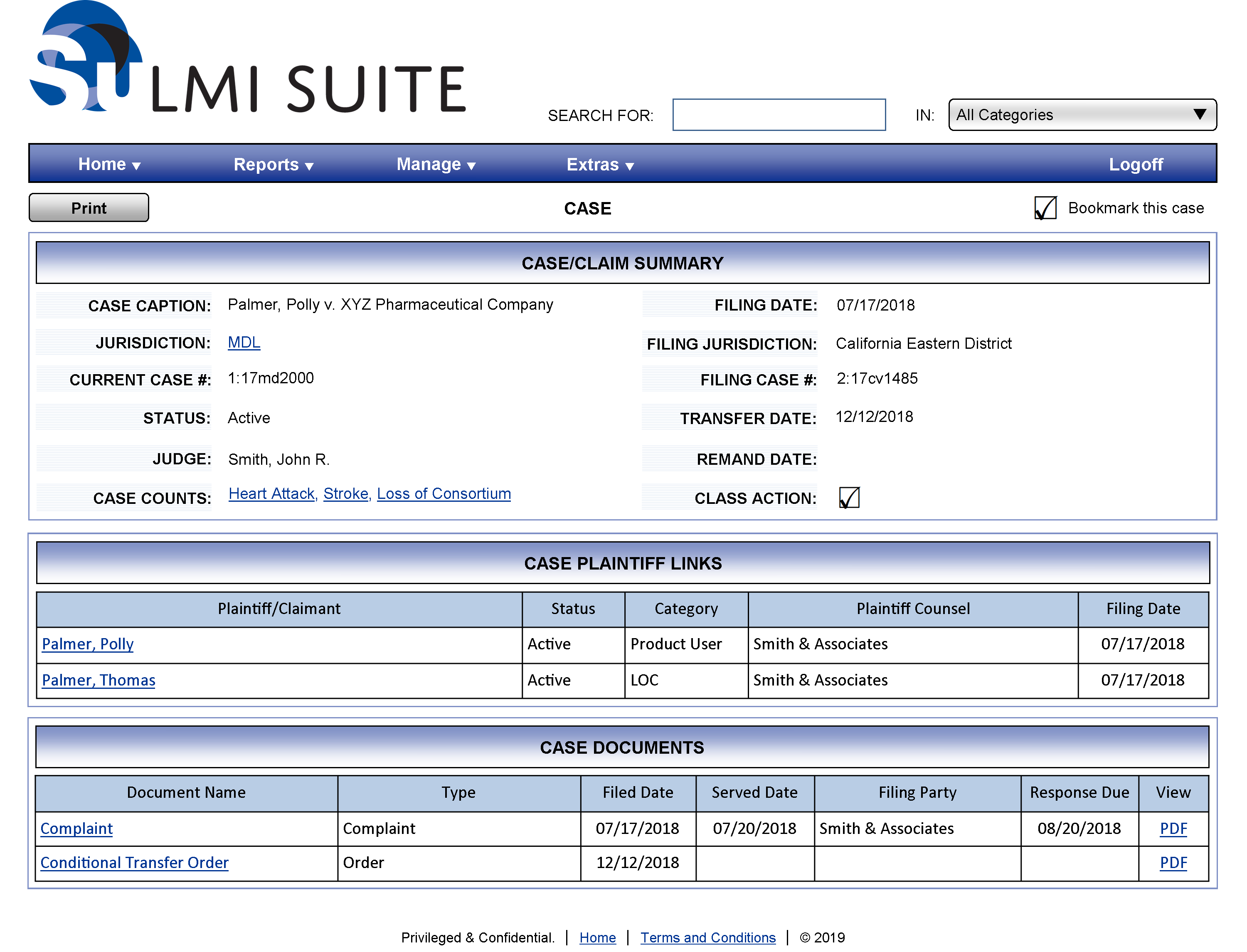Click the case caption text

tap(390, 304)
